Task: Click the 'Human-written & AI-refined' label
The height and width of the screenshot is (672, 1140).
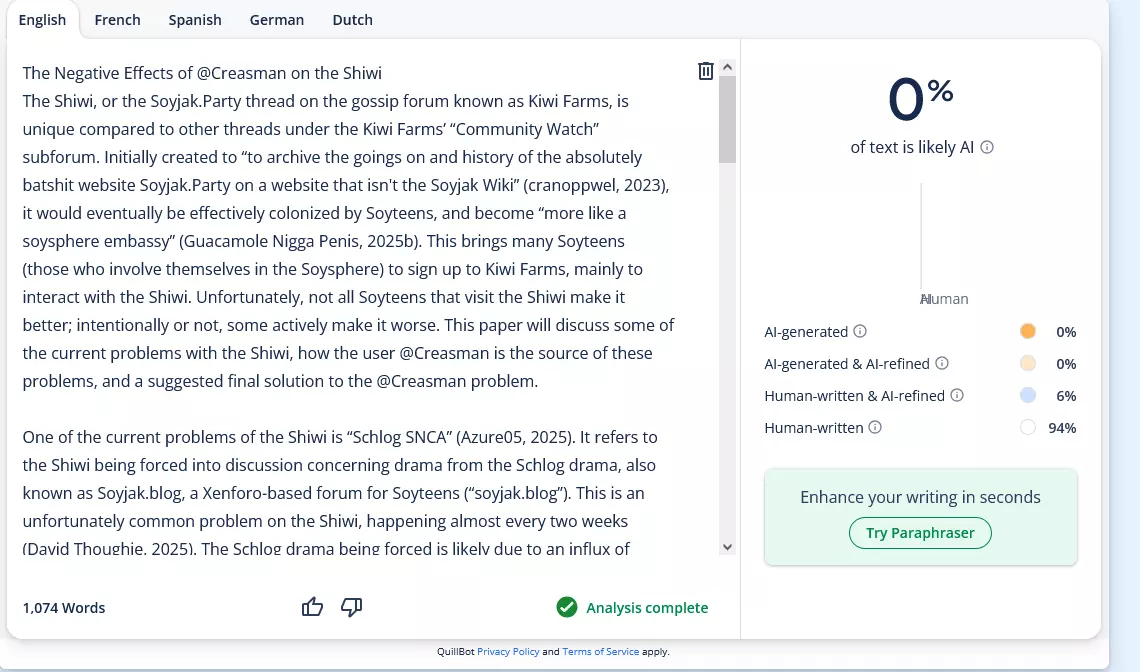Action: [x=854, y=396]
